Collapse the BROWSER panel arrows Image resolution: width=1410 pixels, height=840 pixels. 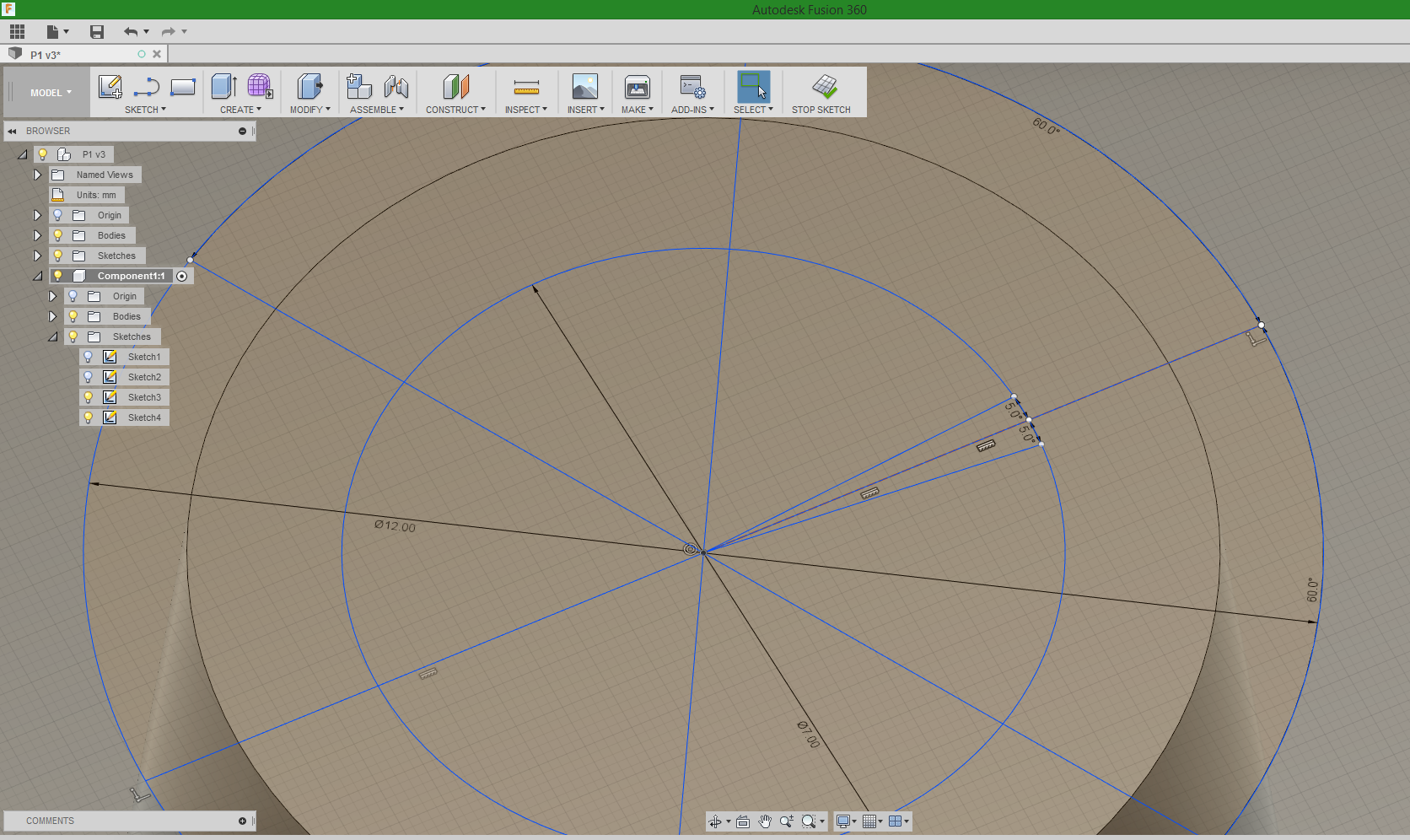coord(13,131)
